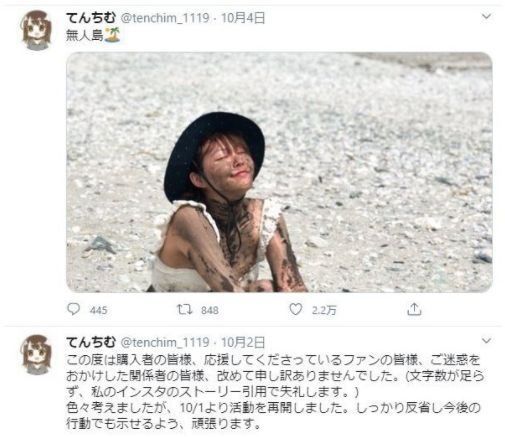Open the apology tweet text body
This screenshot has width=505, height=437.
click(275, 392)
